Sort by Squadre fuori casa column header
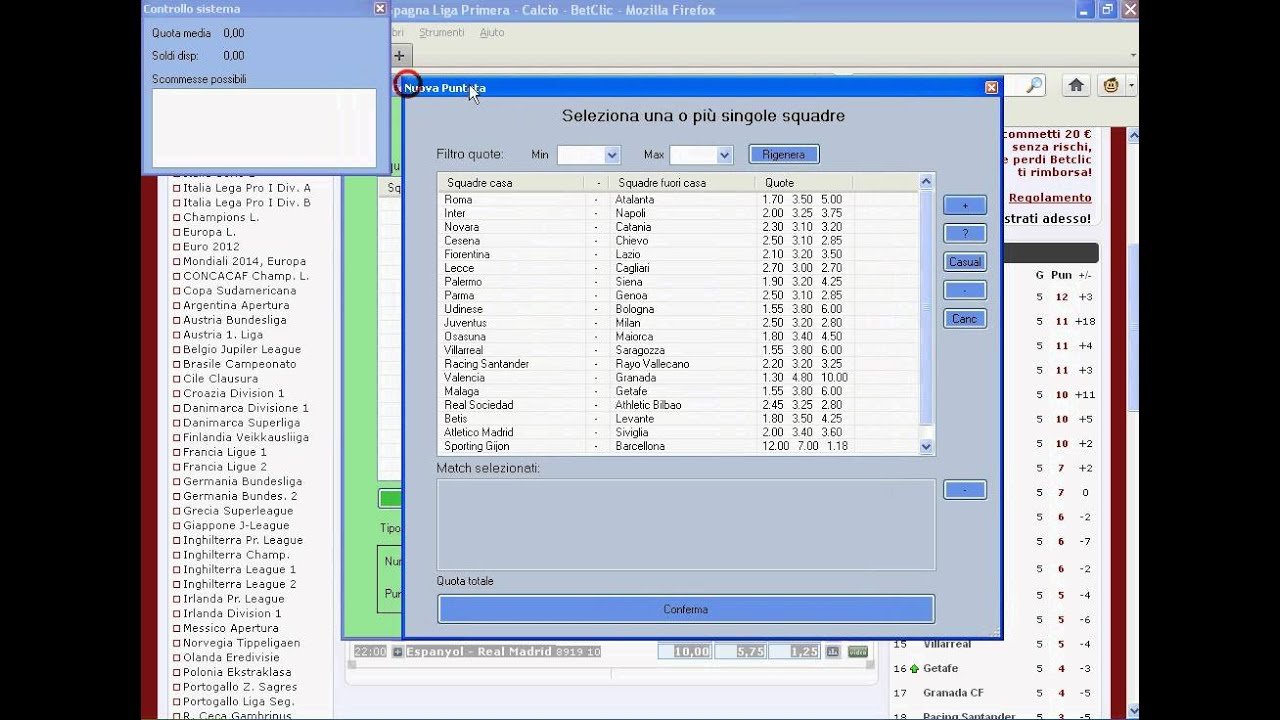The width and height of the screenshot is (1280, 720). point(683,182)
